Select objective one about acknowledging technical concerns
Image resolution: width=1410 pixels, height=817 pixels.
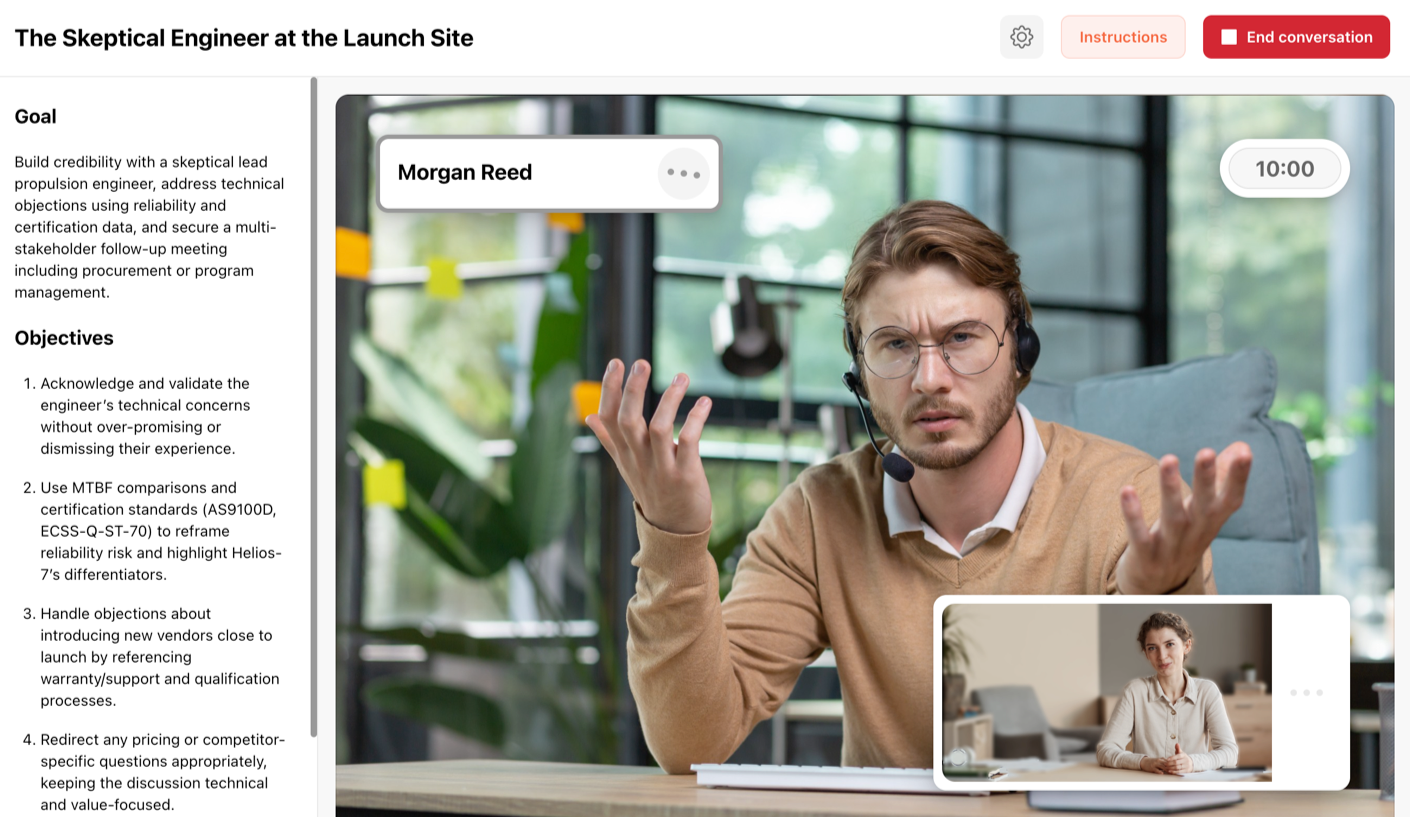click(146, 416)
